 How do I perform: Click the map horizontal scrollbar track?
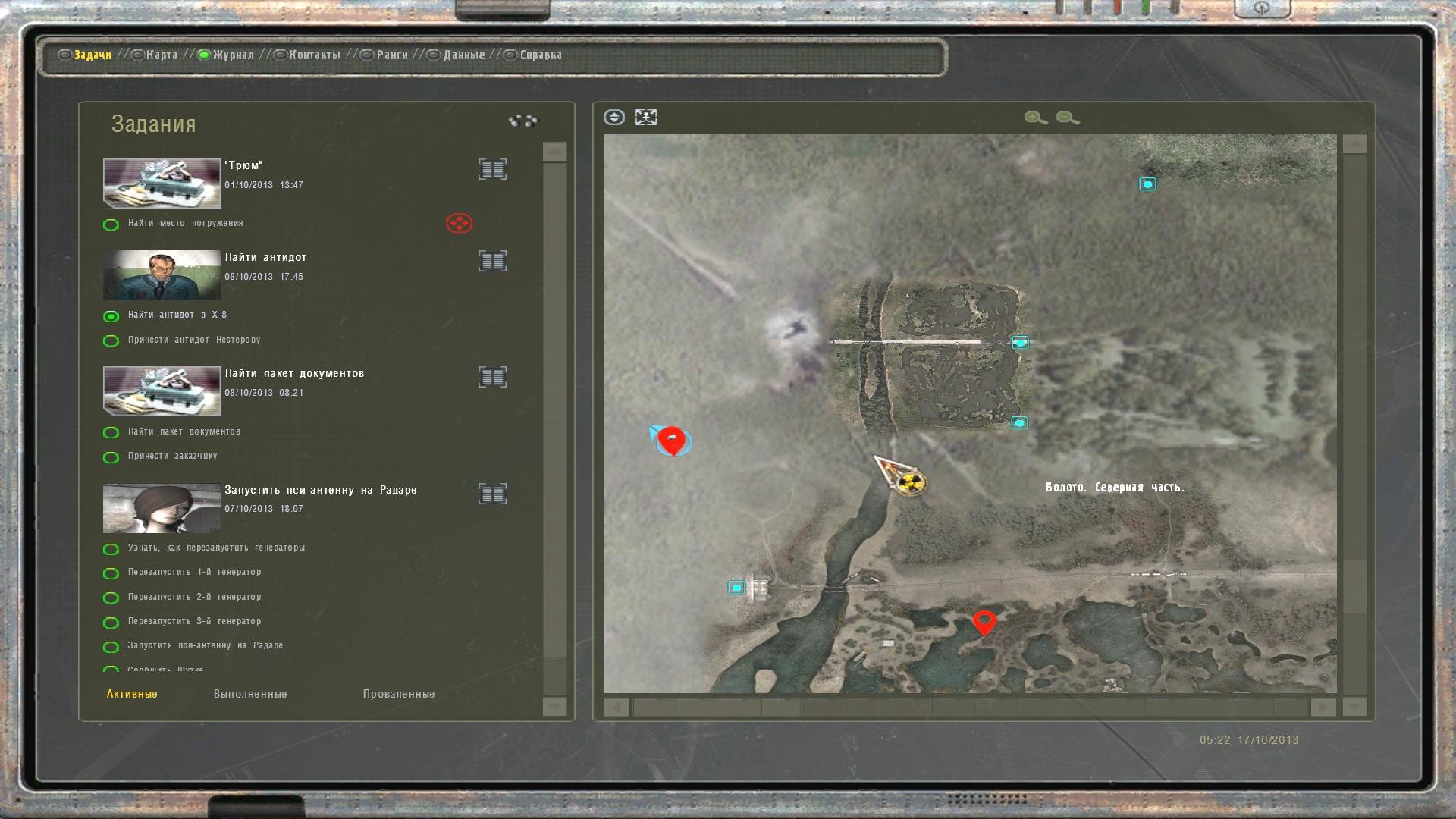[x=969, y=708]
